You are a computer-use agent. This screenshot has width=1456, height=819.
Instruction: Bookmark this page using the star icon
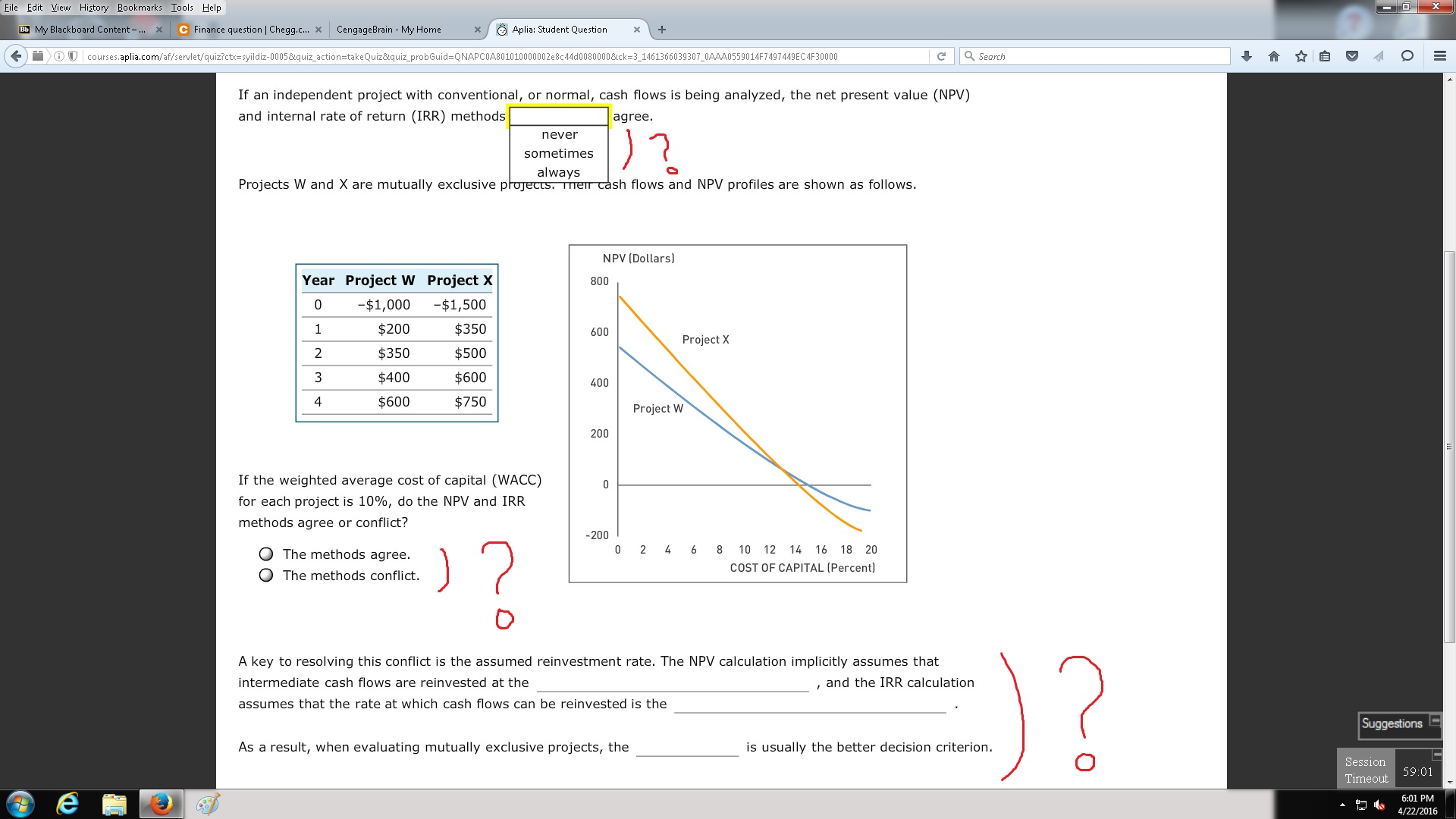pos(1300,56)
